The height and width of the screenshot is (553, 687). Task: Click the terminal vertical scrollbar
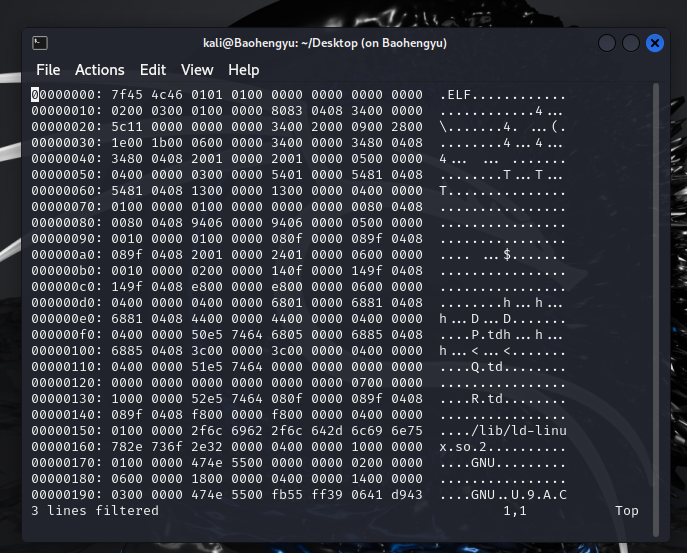(656, 309)
